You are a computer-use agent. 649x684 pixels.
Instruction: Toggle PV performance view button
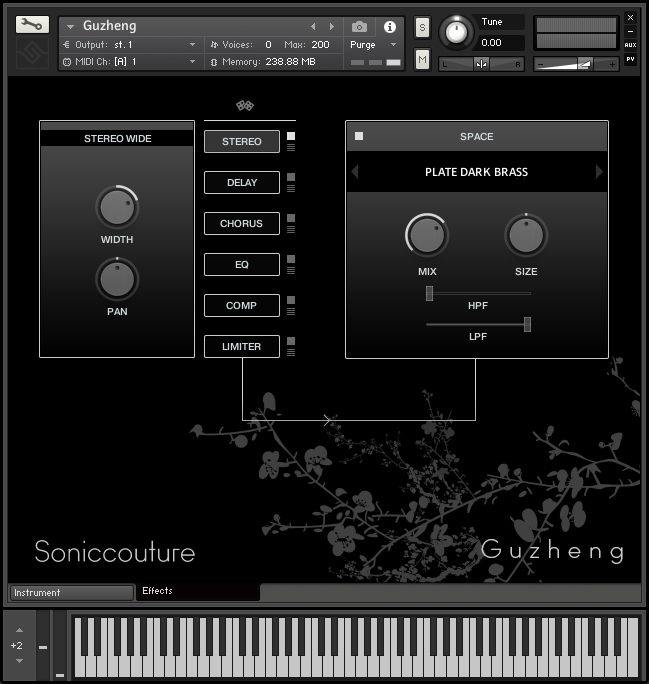point(630,59)
